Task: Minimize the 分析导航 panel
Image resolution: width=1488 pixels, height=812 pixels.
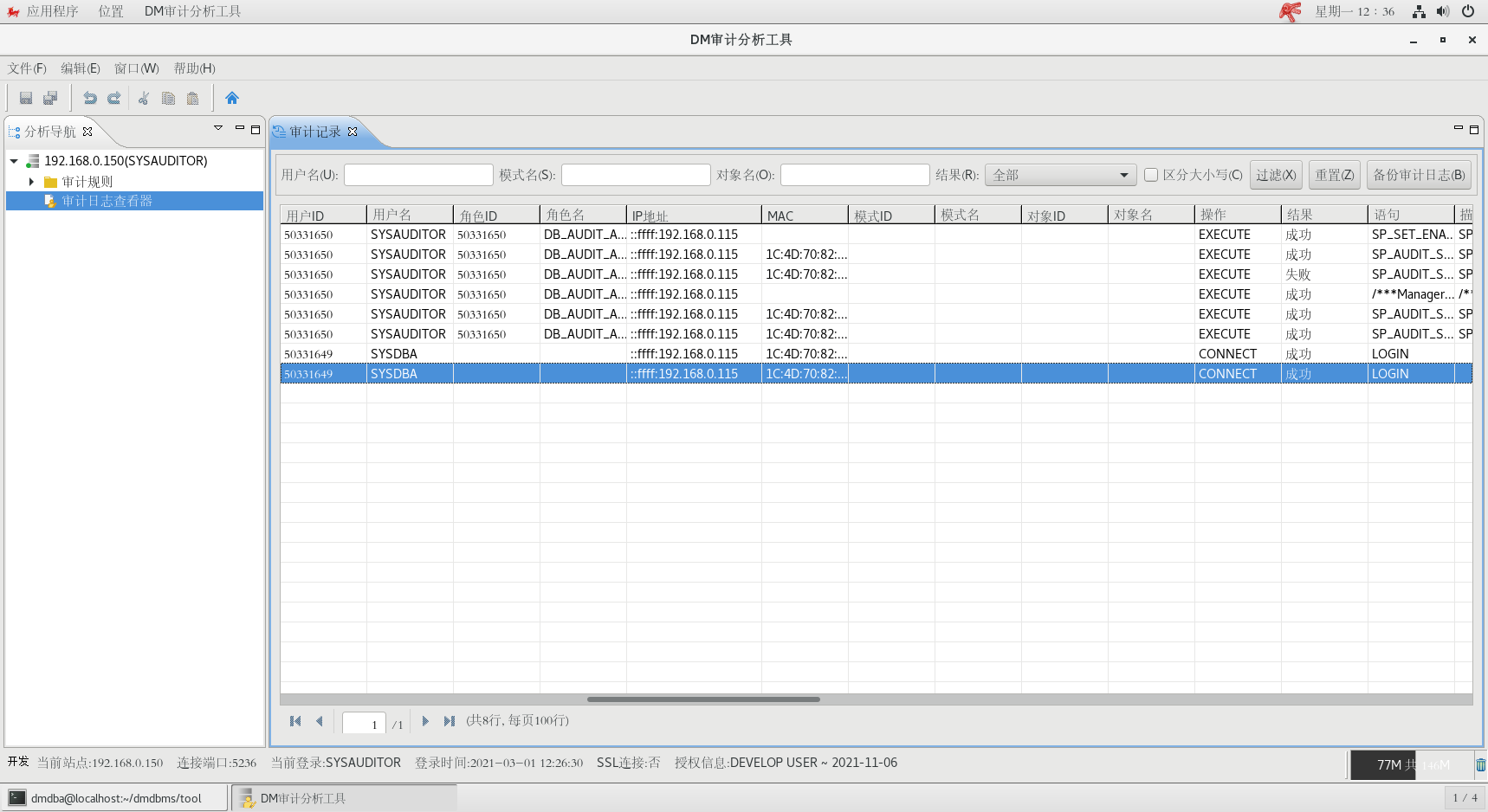Action: pos(240,128)
